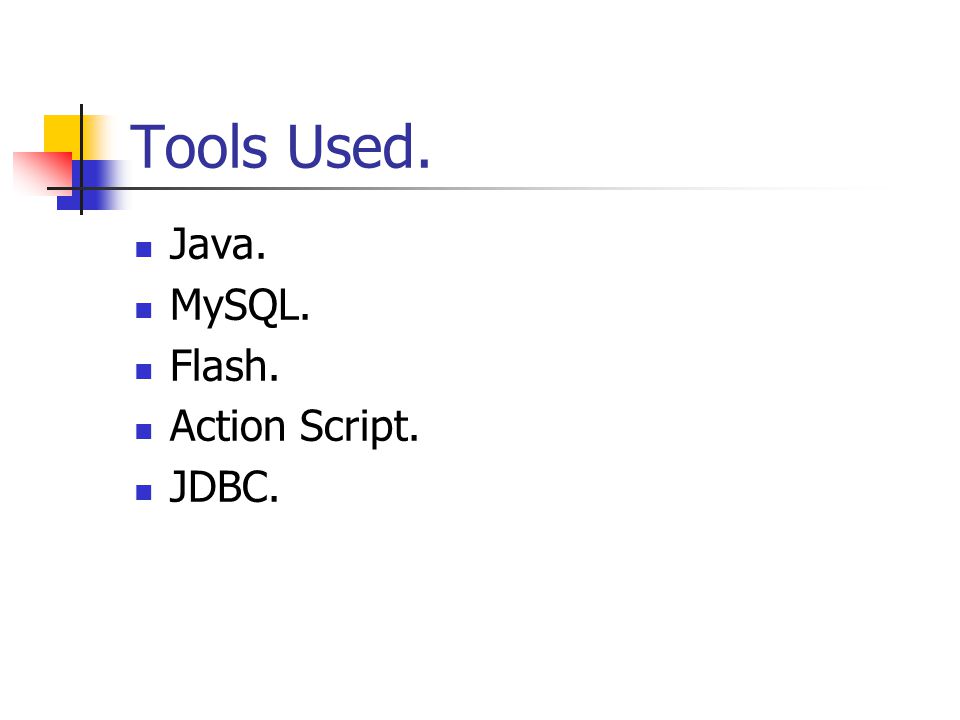Click the "Flash." list entry
Screen dimensions: 960x720
pos(224,366)
